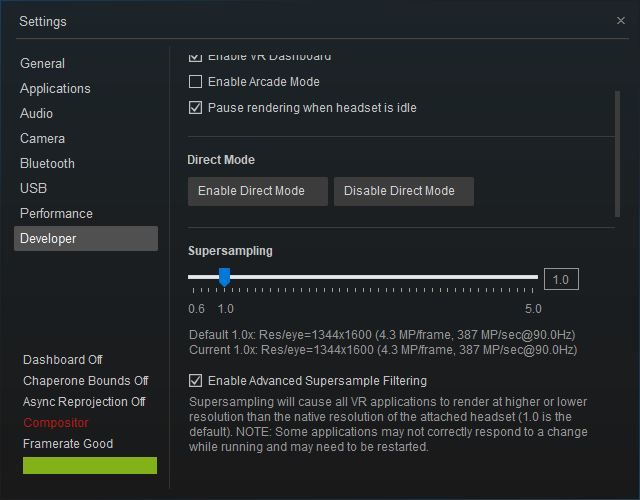Image resolution: width=640 pixels, height=500 pixels.
Task: Click the Enable Direct Mode button
Action: 258,191
